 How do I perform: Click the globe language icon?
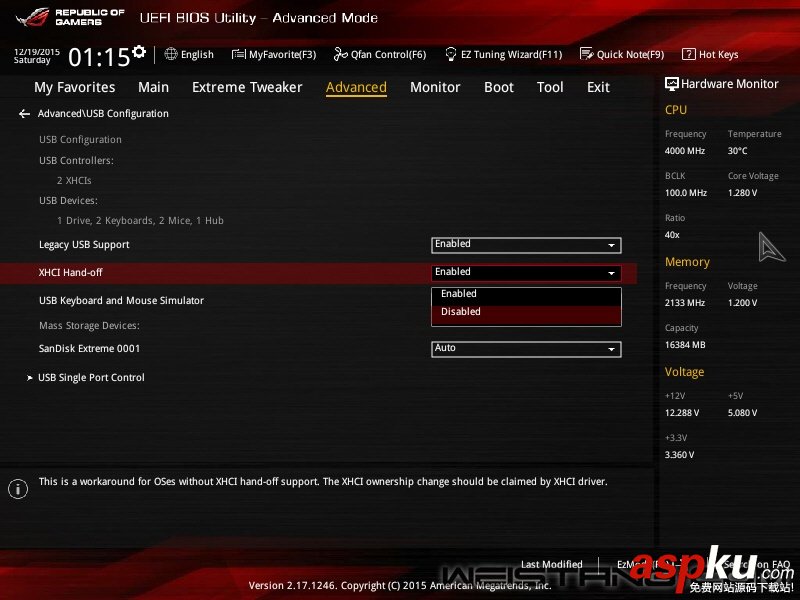point(171,54)
